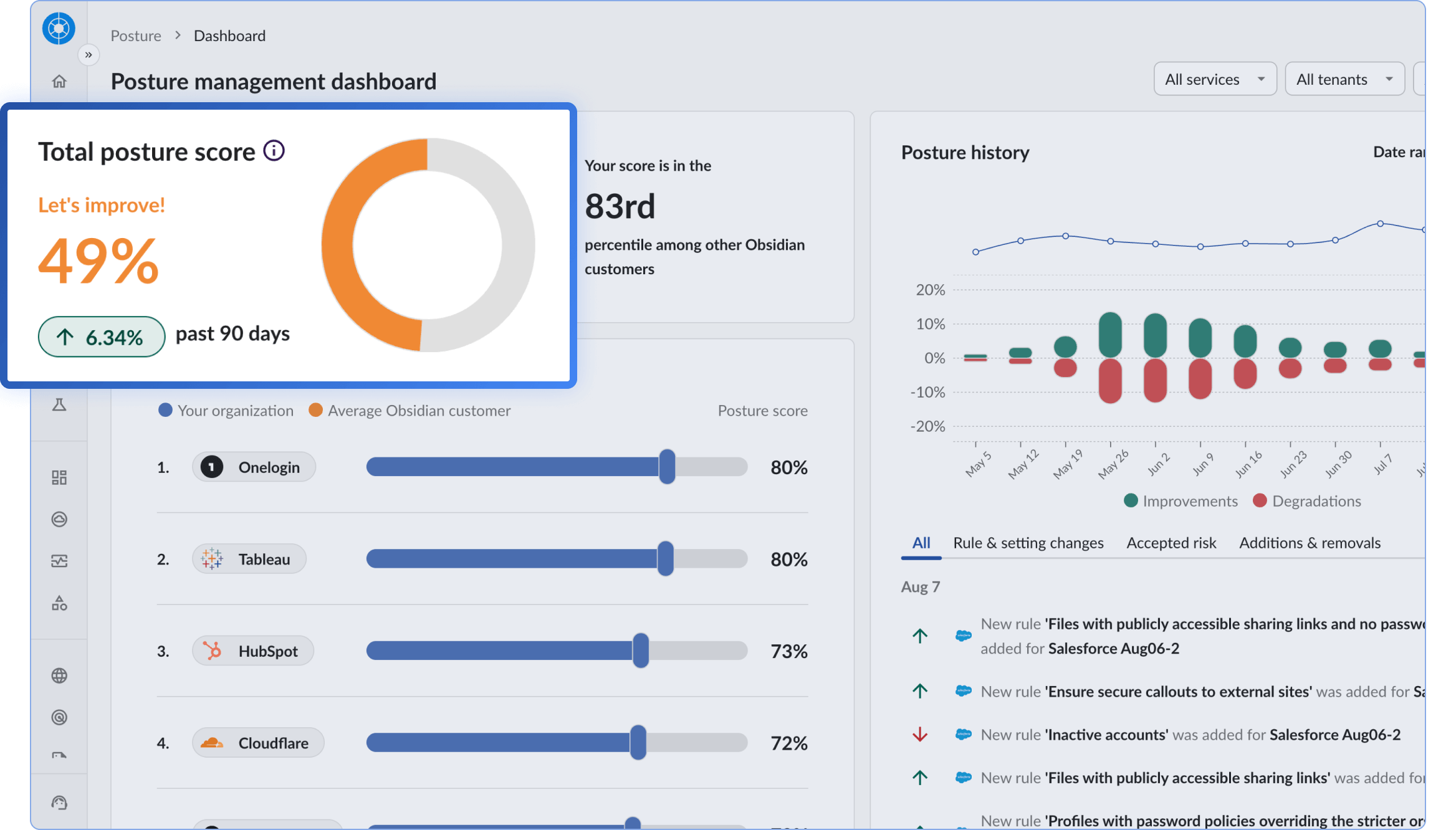Click the Onelogin logo icon
Viewport: 1456px width, 830px height.
(x=211, y=467)
